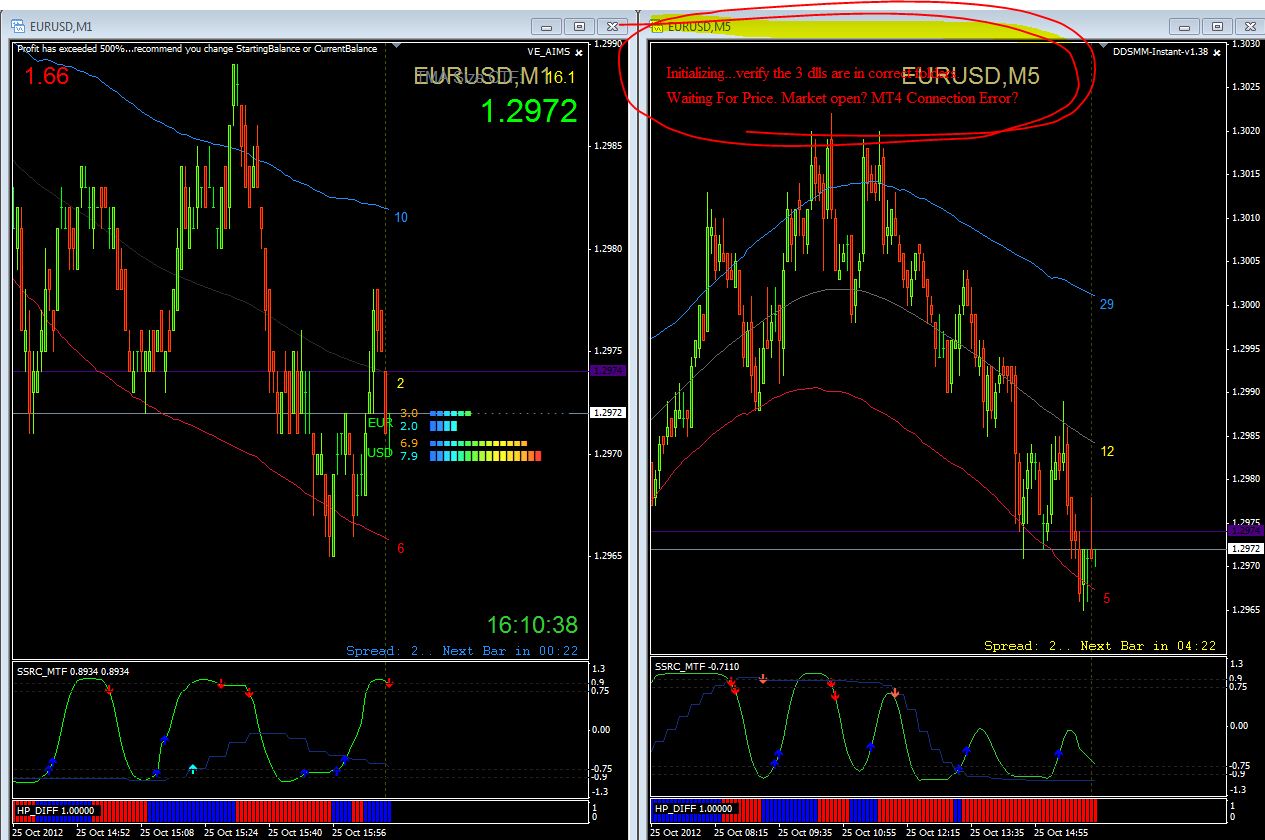Click the red 1.66 value on M1 chart
Viewport: 1265px width, 840px height.
coord(47,76)
